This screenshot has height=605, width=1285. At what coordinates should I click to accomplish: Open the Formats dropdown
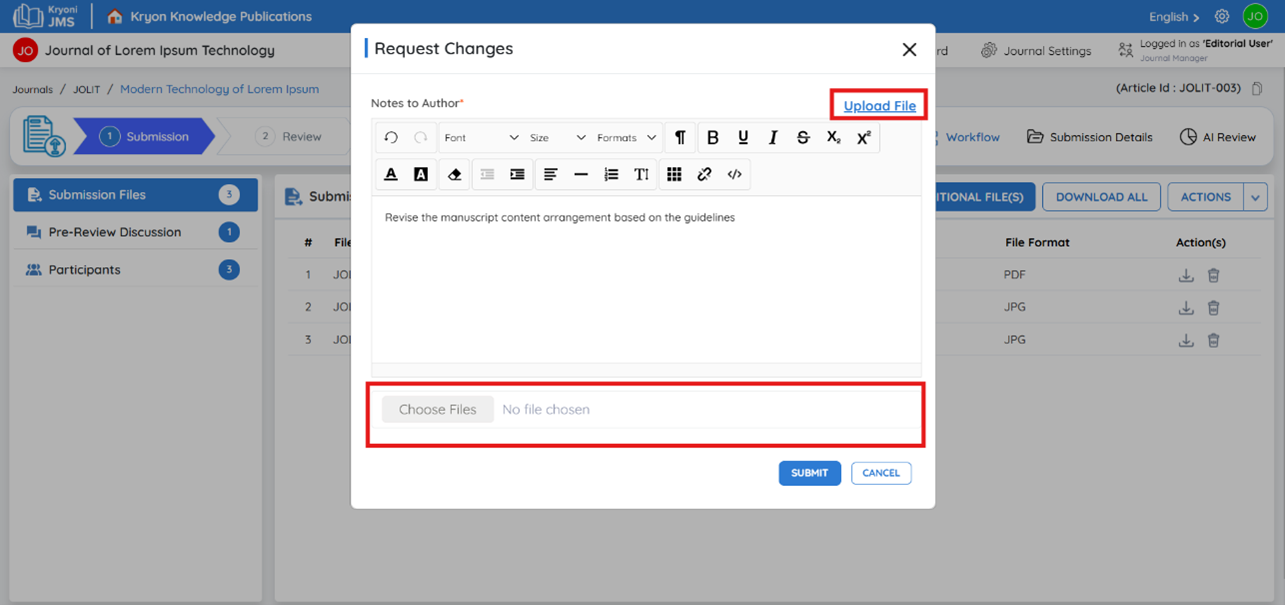(x=626, y=137)
